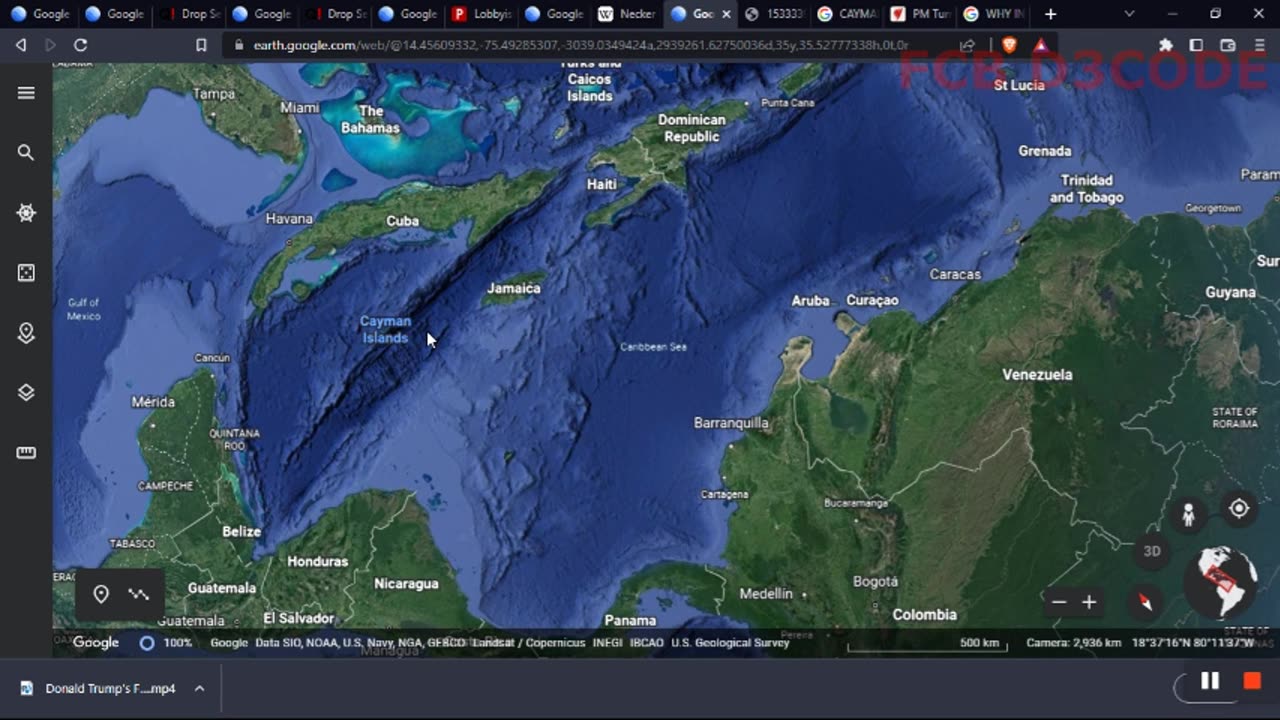Click the Draw line or shape tool
The image size is (1280, 720).
(139, 594)
